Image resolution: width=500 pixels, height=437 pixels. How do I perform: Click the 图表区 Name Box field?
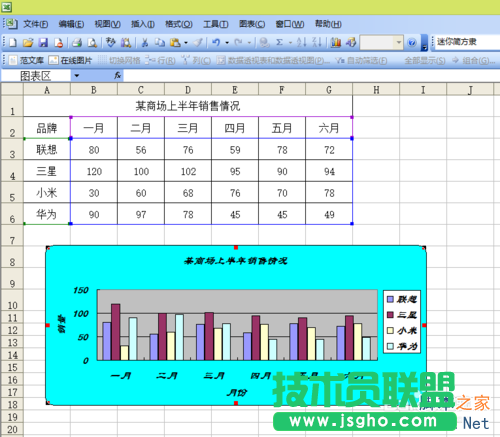36,76
